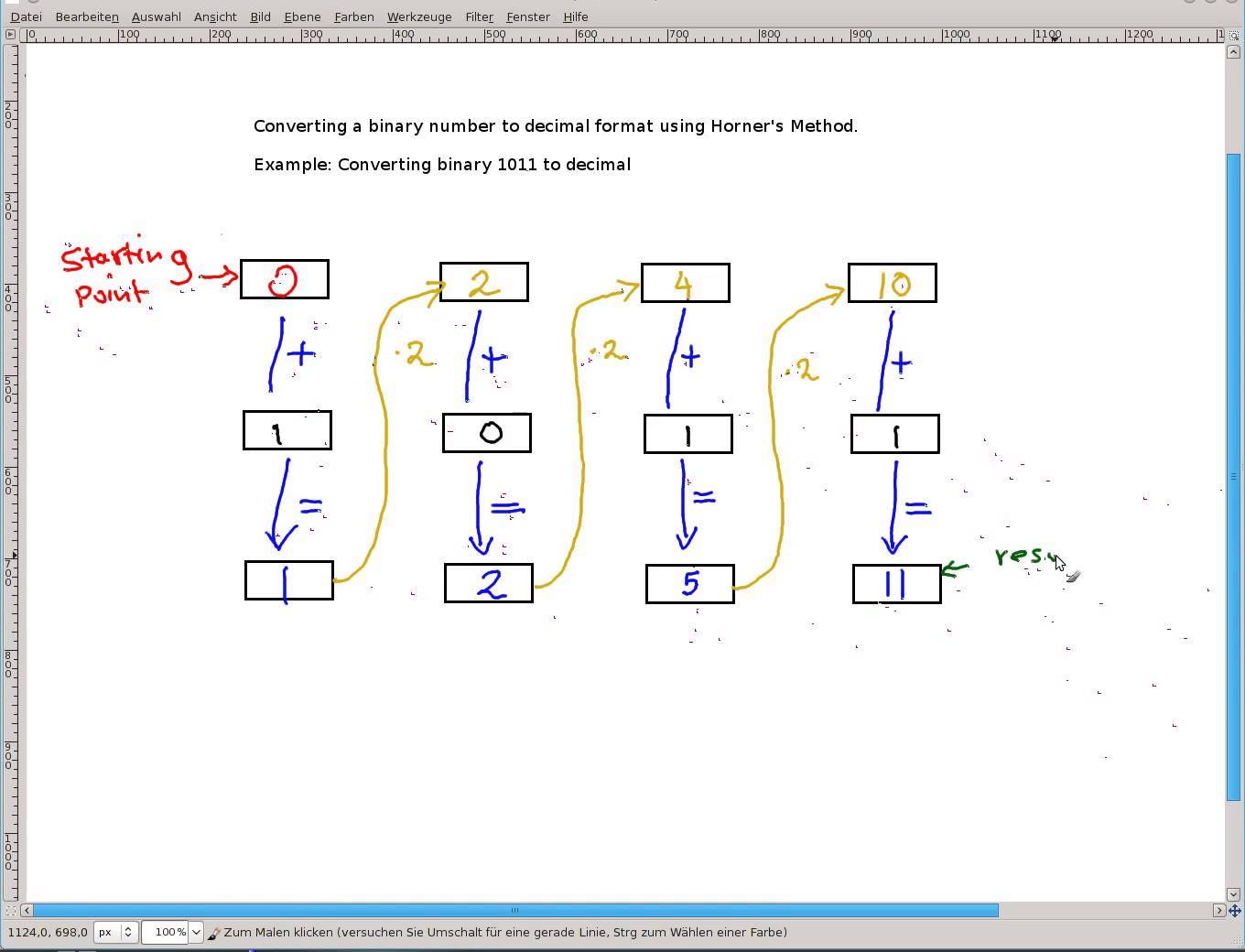
Task: Open the Filter menu
Action: click(x=478, y=16)
